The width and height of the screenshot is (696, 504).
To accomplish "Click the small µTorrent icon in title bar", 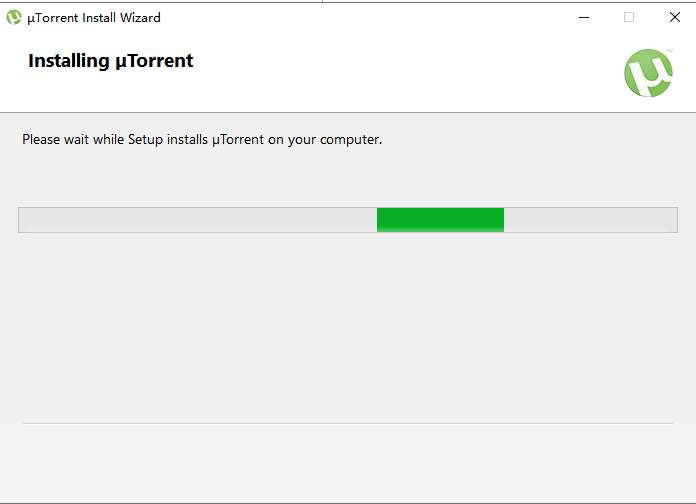I will click(14, 17).
